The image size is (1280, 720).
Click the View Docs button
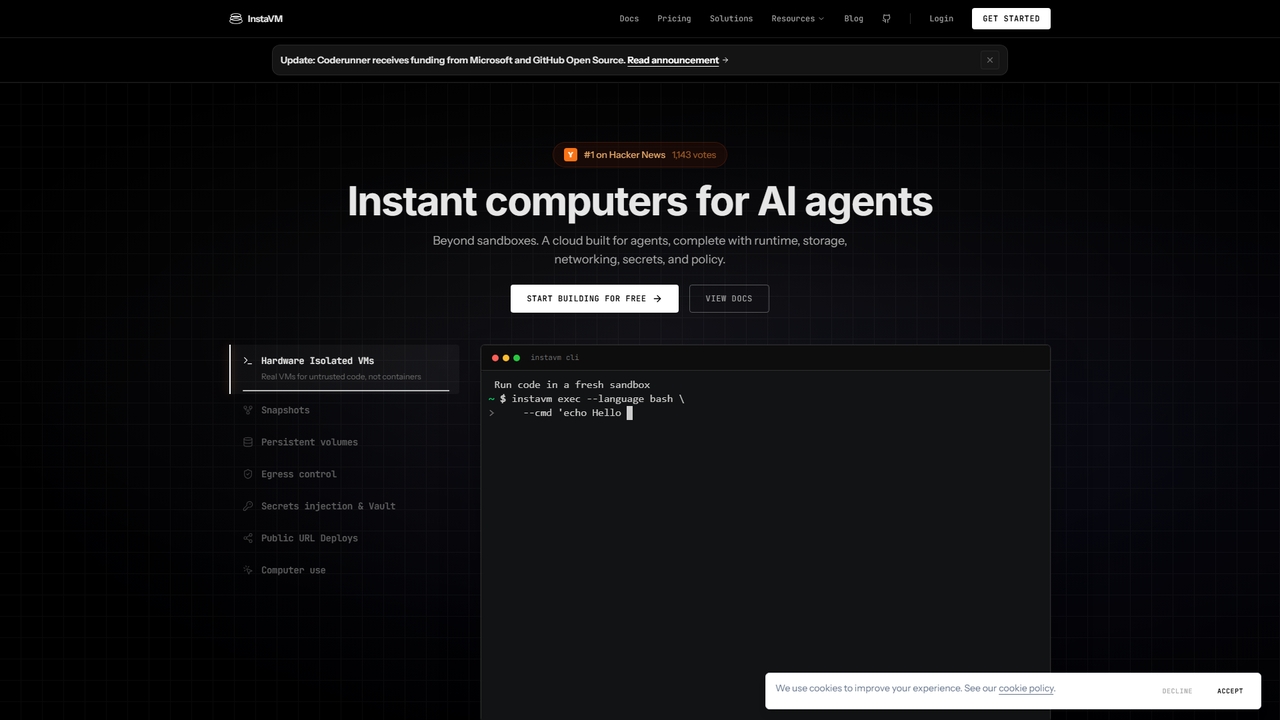point(729,298)
